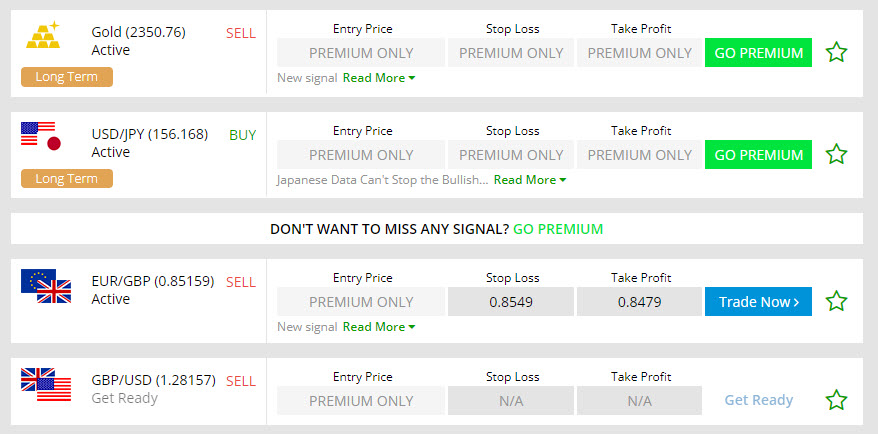Click the EUR/GBP flags icon
Image resolution: width=878 pixels, height=434 pixels.
click(x=46, y=286)
